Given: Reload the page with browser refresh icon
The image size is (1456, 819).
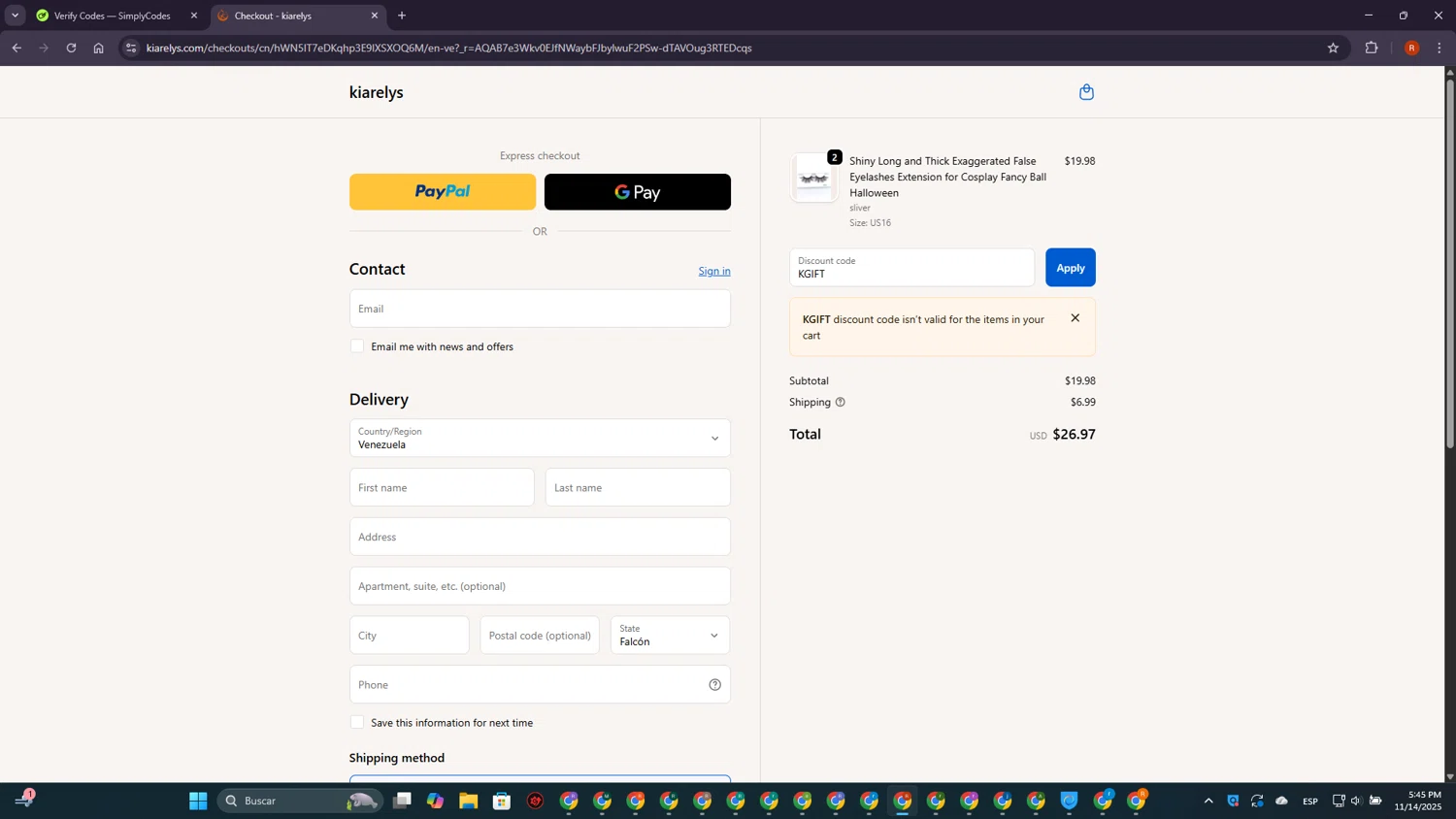Looking at the screenshot, I should click(71, 48).
